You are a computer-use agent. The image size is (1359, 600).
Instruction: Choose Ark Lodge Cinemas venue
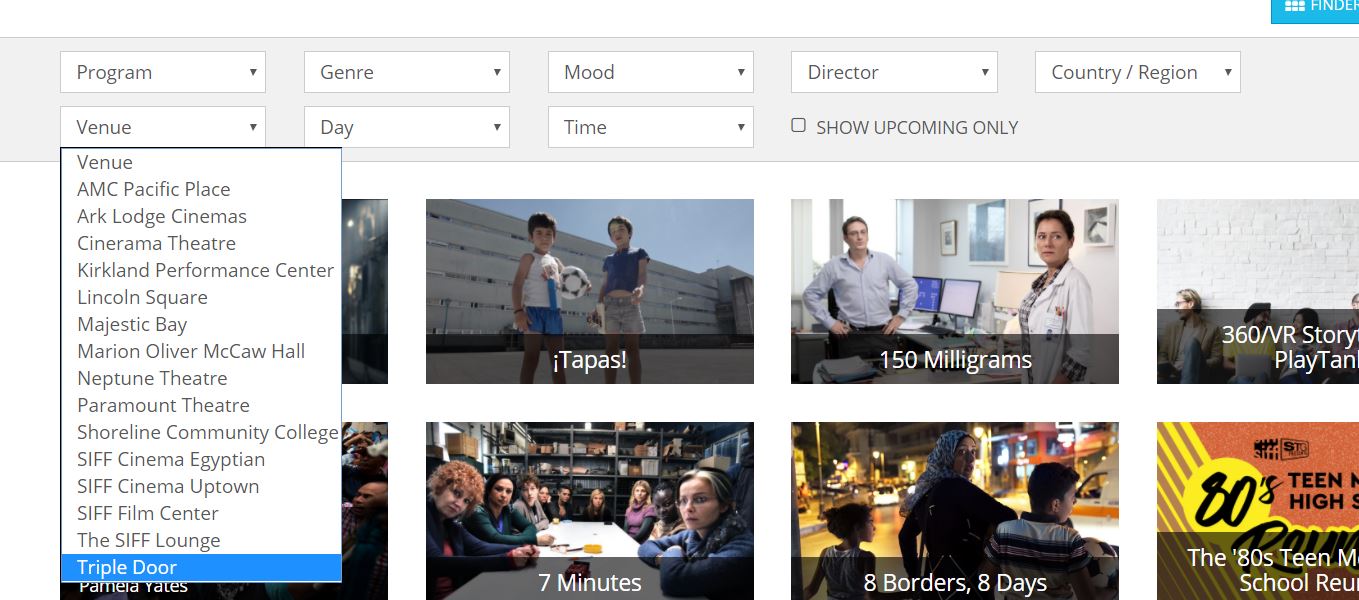pyautogui.click(x=201, y=216)
